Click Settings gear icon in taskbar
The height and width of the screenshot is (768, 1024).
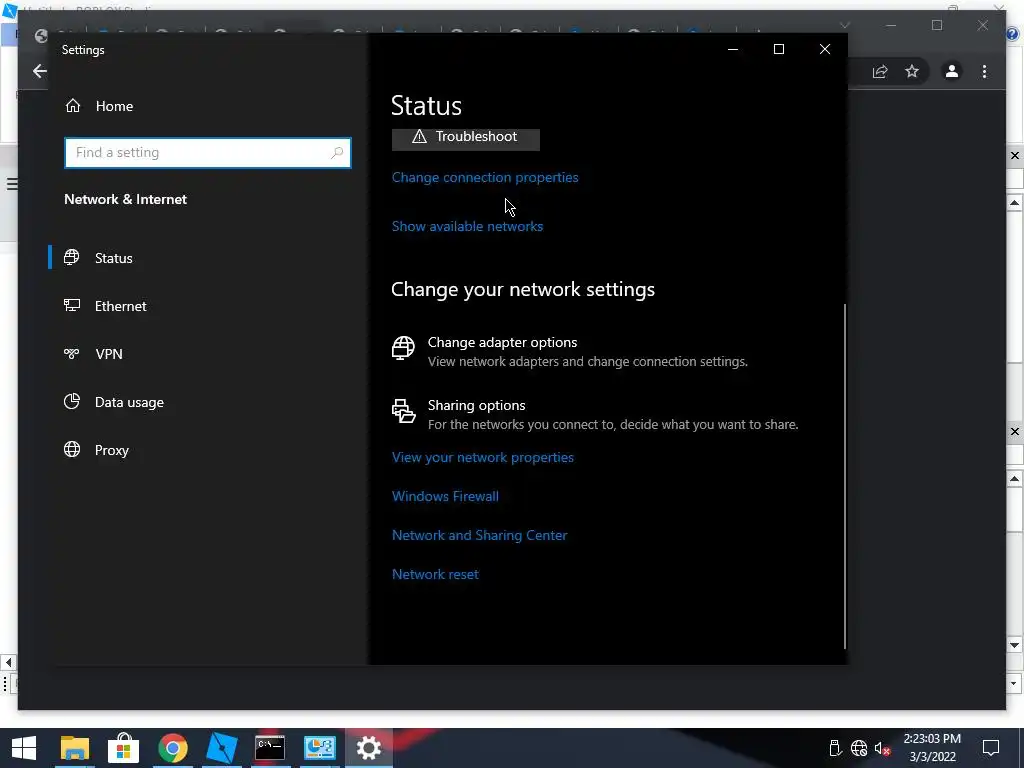(x=368, y=748)
